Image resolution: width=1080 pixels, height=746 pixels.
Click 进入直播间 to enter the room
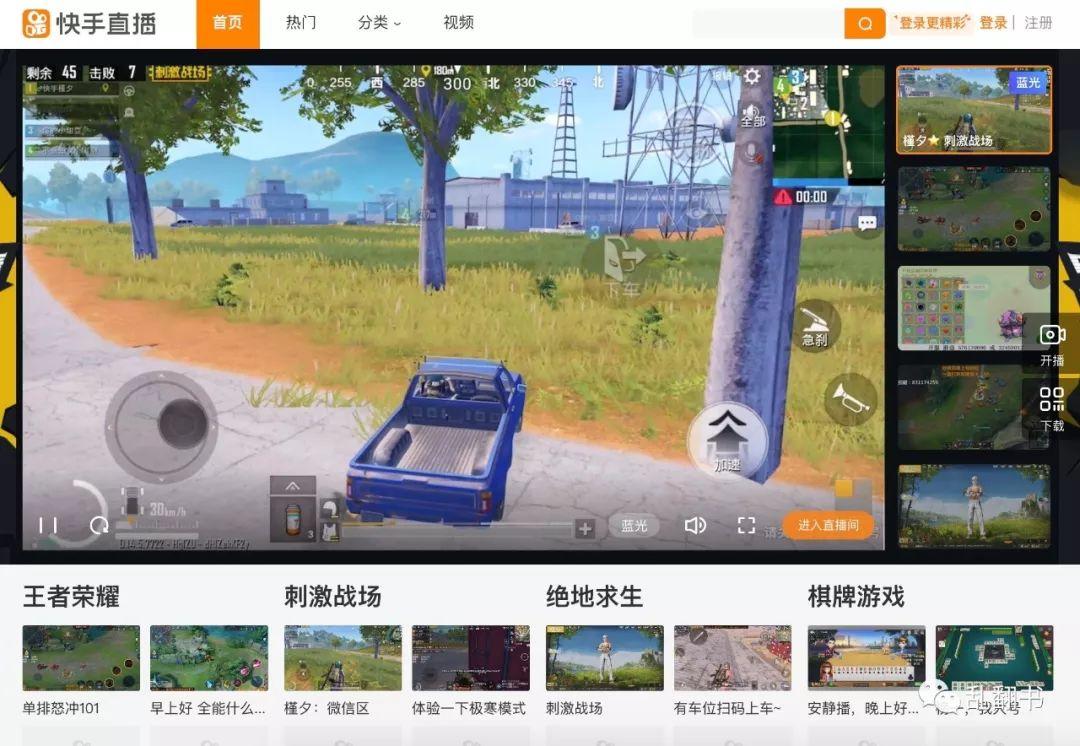tap(829, 526)
